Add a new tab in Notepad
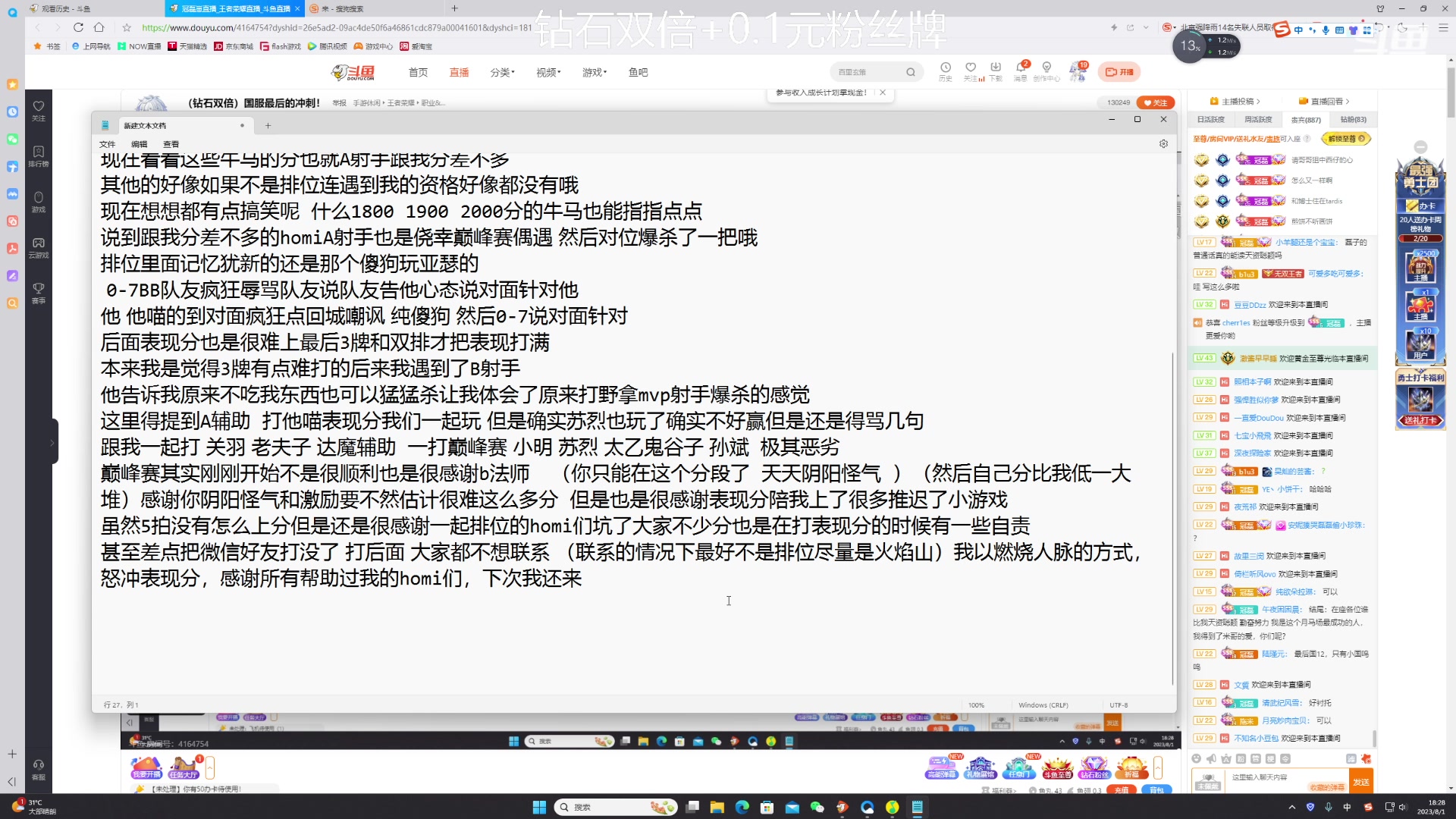The width and height of the screenshot is (1456, 819). pyautogui.click(x=268, y=126)
